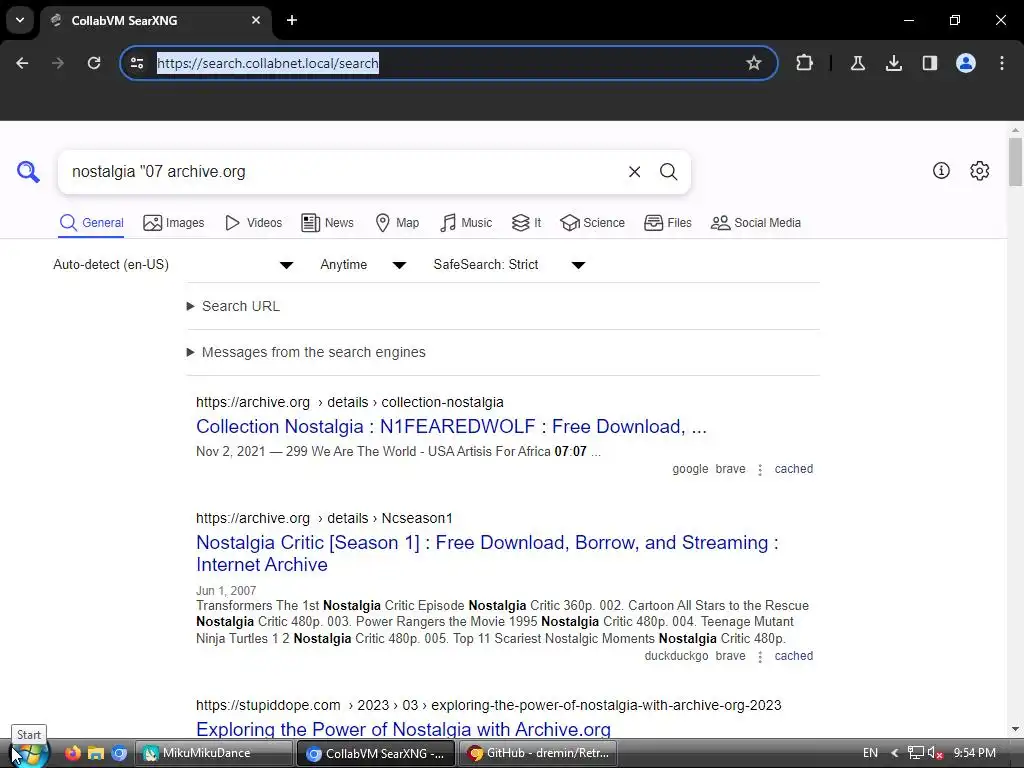
Task: Click the archive.org Ncseason1 URL
Action: click(325, 518)
